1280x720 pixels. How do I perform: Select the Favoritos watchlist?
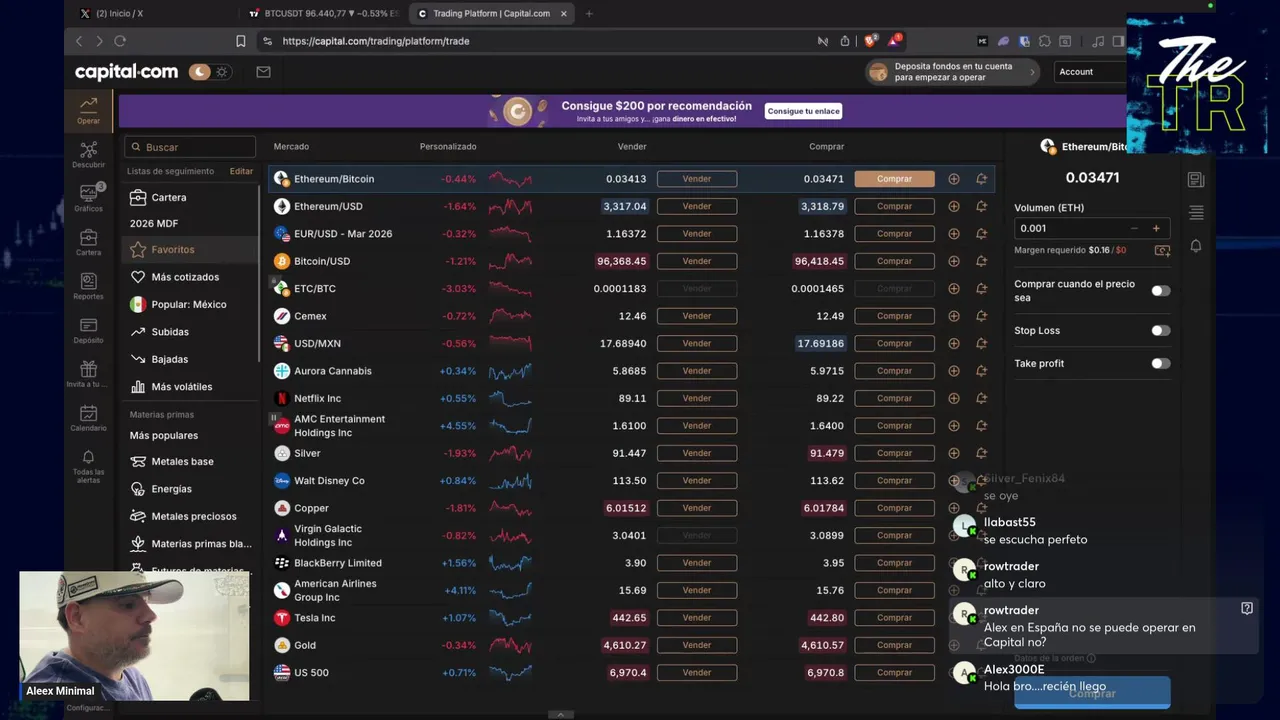click(x=190, y=250)
